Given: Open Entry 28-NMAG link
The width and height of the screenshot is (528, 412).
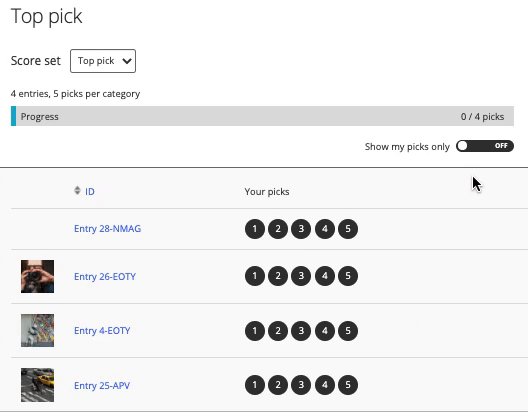Looking at the screenshot, I should pos(107,229).
